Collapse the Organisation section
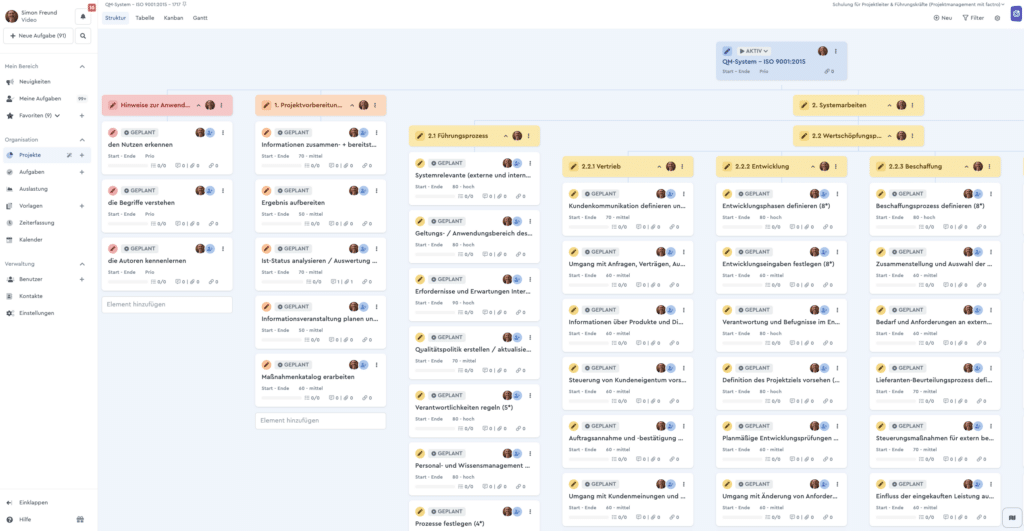Viewport: 1024px width, 531px height. pos(82,140)
